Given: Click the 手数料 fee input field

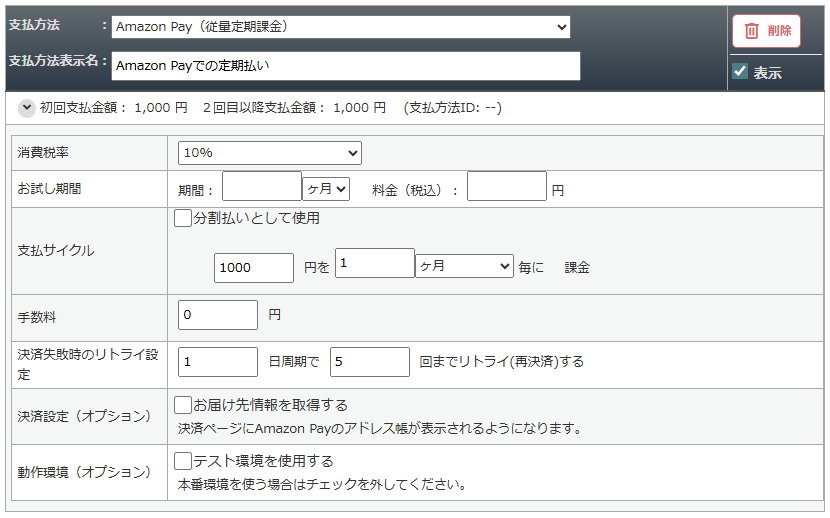Looking at the screenshot, I should tap(217, 315).
